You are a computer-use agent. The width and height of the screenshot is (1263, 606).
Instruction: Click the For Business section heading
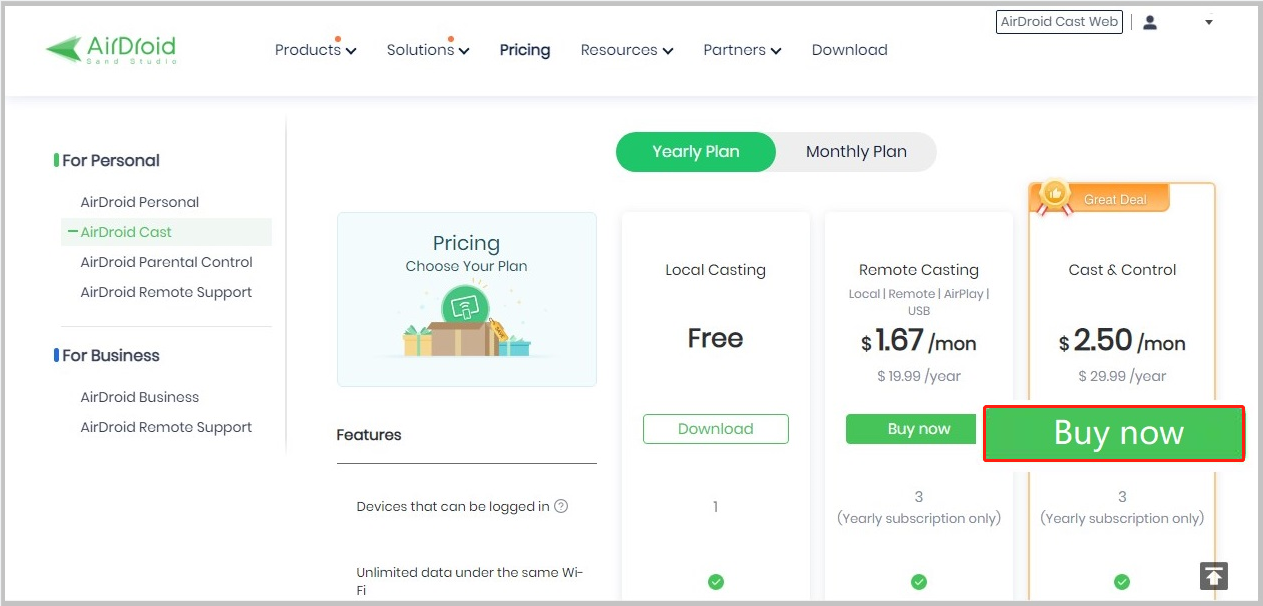[x=111, y=355]
